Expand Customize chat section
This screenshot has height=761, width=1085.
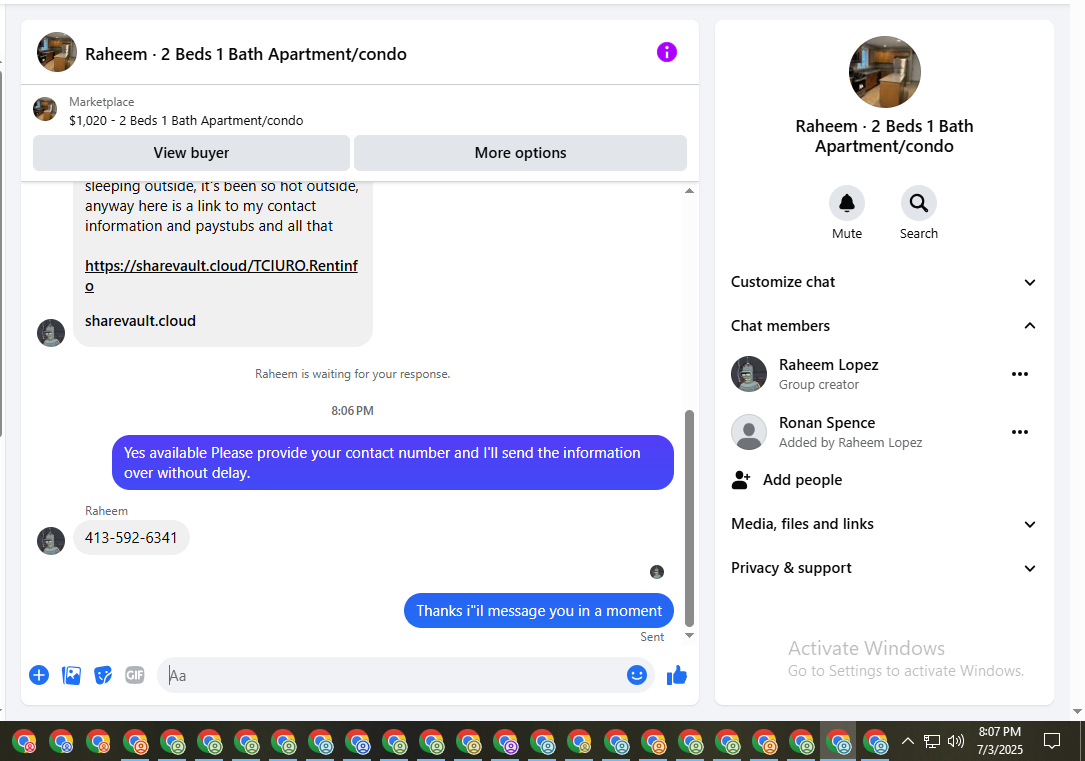[884, 282]
